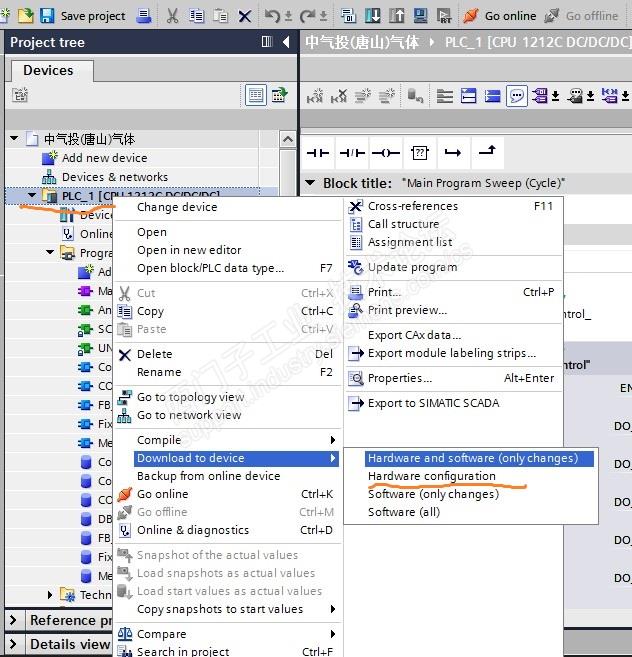This screenshot has height=657, width=632.
Task: Choose Hardware configuration download option
Action: (432, 476)
